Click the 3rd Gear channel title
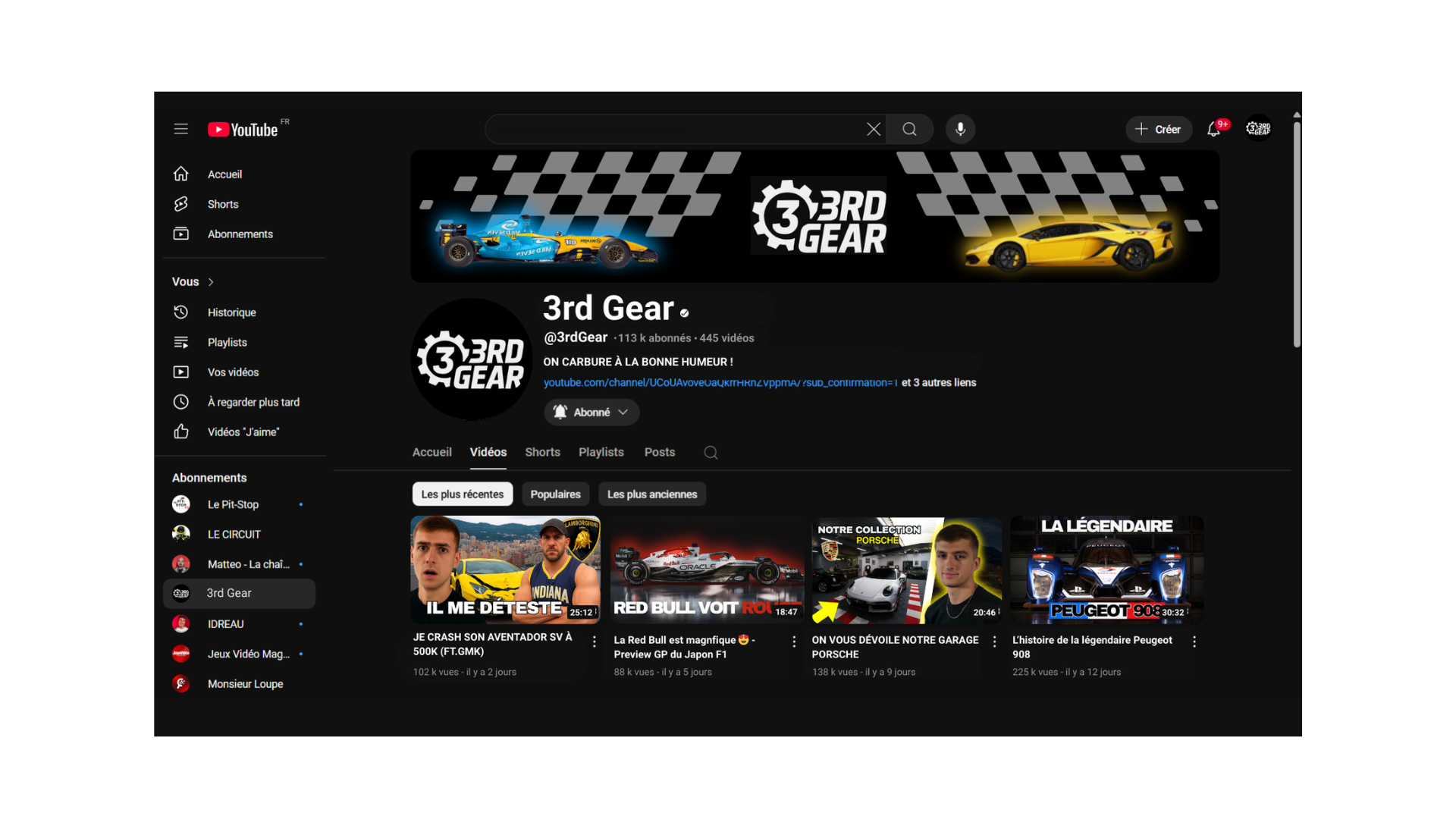Viewport: 1456px width, 819px height. (608, 308)
